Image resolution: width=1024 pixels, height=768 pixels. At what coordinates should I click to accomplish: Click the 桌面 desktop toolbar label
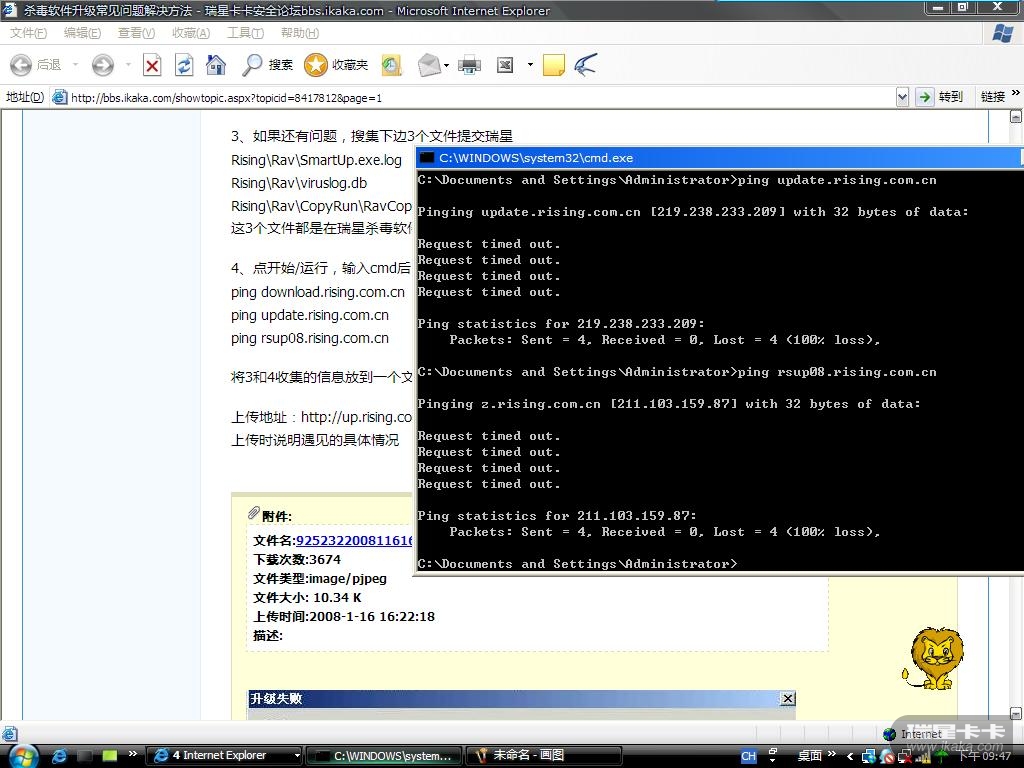tap(810, 756)
